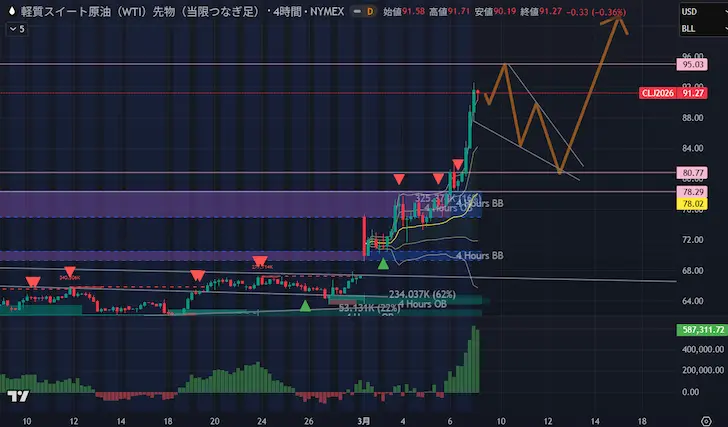Click the 95.03 horizontal line price label
Viewport: 728px width, 427px height.
pos(694,64)
